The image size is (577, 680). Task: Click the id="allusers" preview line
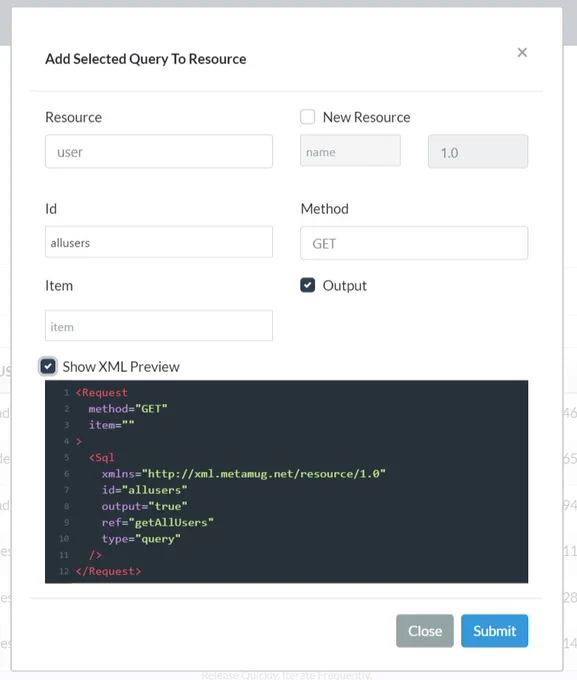pos(144,490)
